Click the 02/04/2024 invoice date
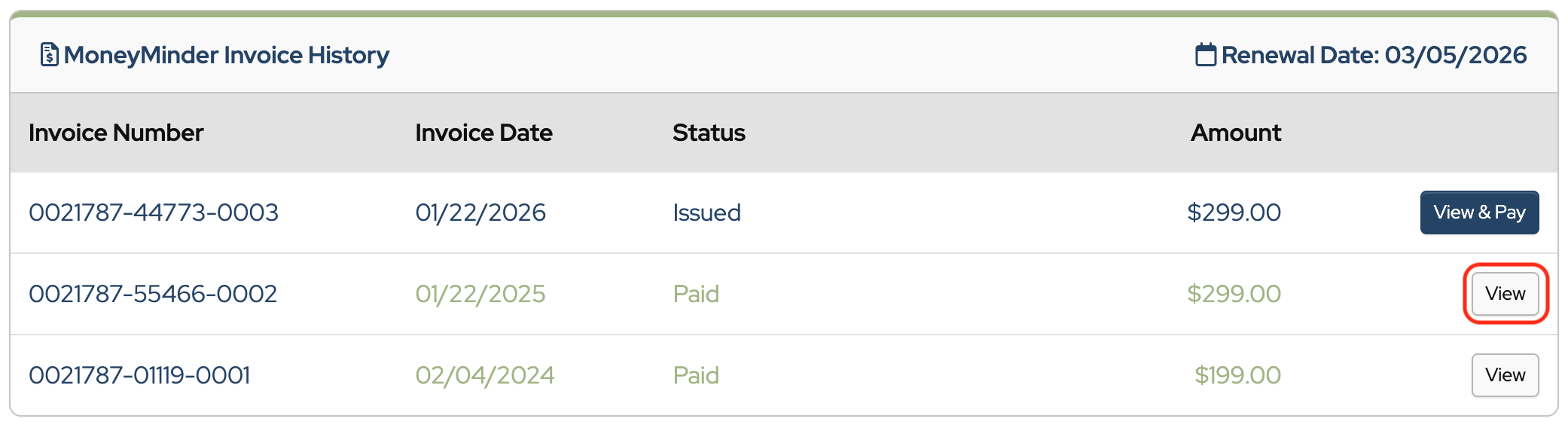1568x428 pixels. pos(484,375)
